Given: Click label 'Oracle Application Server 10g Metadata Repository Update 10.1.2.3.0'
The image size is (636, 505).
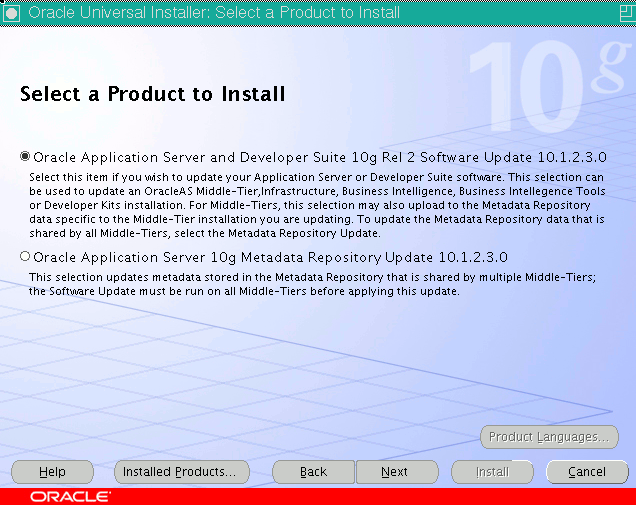Looking at the screenshot, I should pos(271,258).
